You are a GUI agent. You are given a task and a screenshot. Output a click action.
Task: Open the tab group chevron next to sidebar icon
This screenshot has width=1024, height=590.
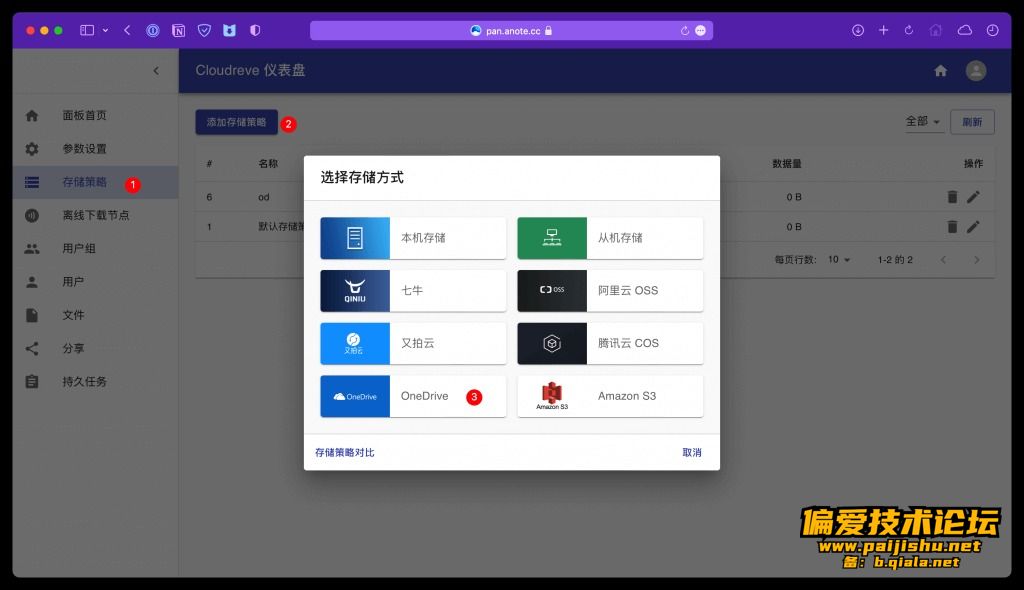pos(105,30)
